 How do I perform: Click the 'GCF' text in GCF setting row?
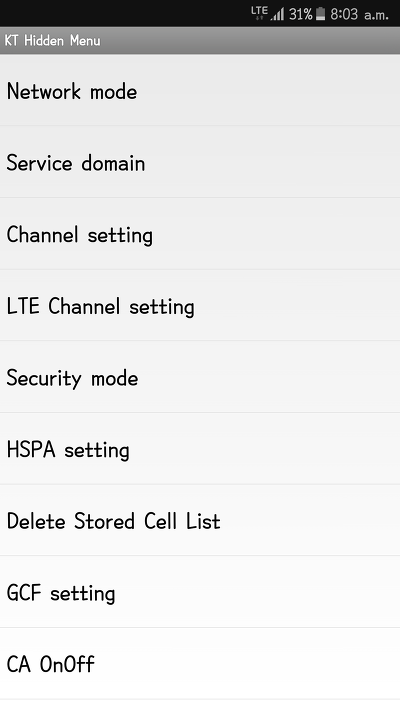click(x=24, y=593)
